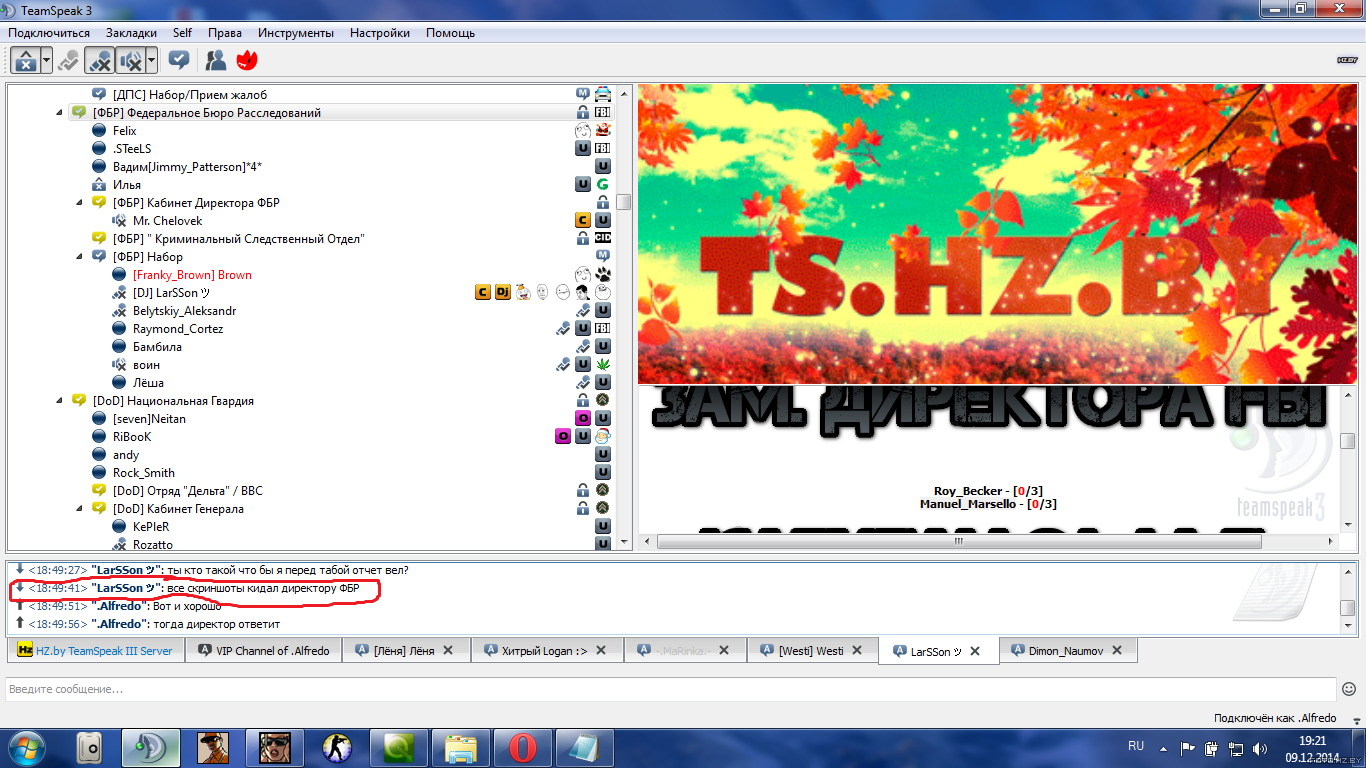Open Windows Explorer from taskbar
Viewport: 1366px width, 768px height.
pyautogui.click(x=461, y=747)
